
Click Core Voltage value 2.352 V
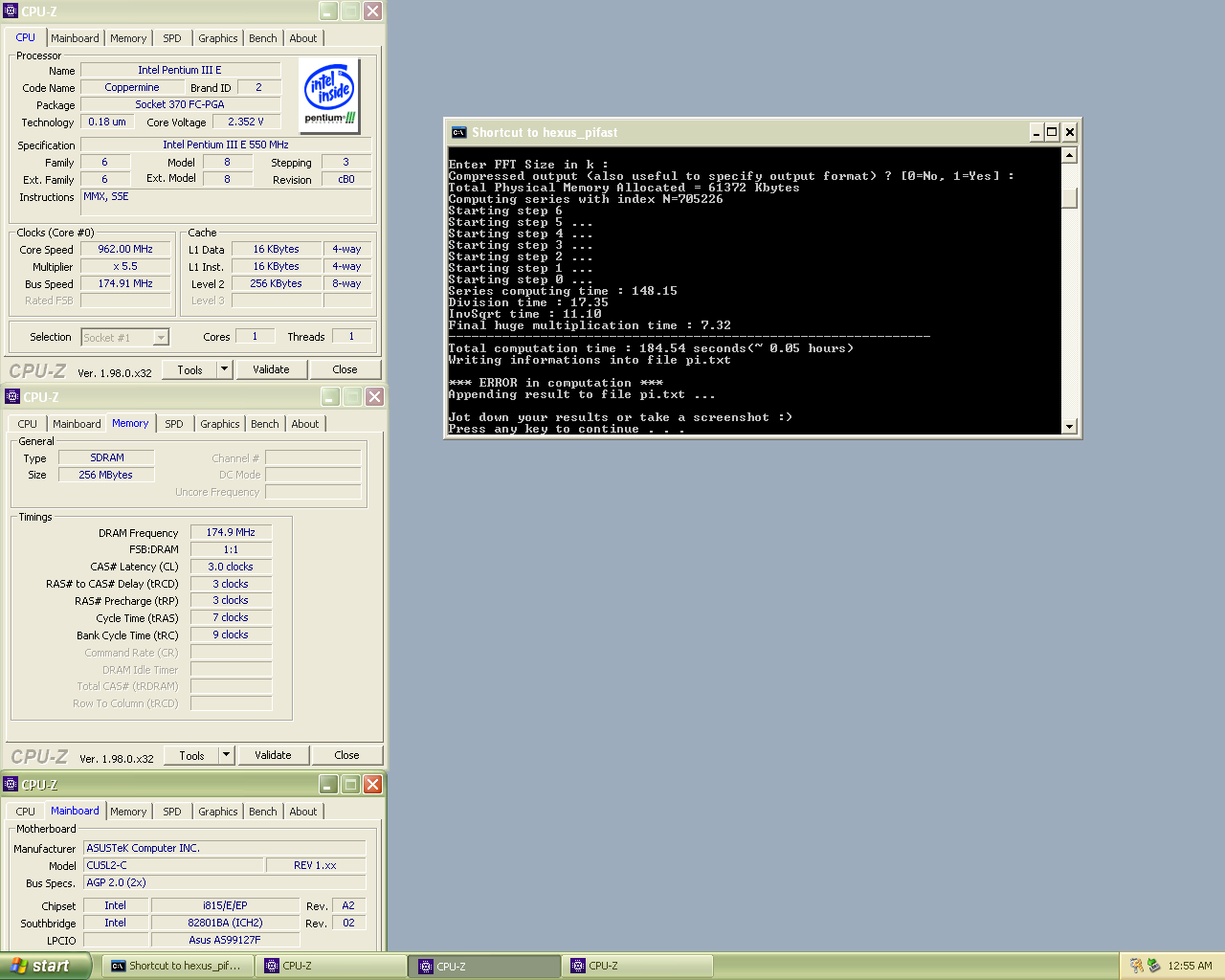[246, 122]
